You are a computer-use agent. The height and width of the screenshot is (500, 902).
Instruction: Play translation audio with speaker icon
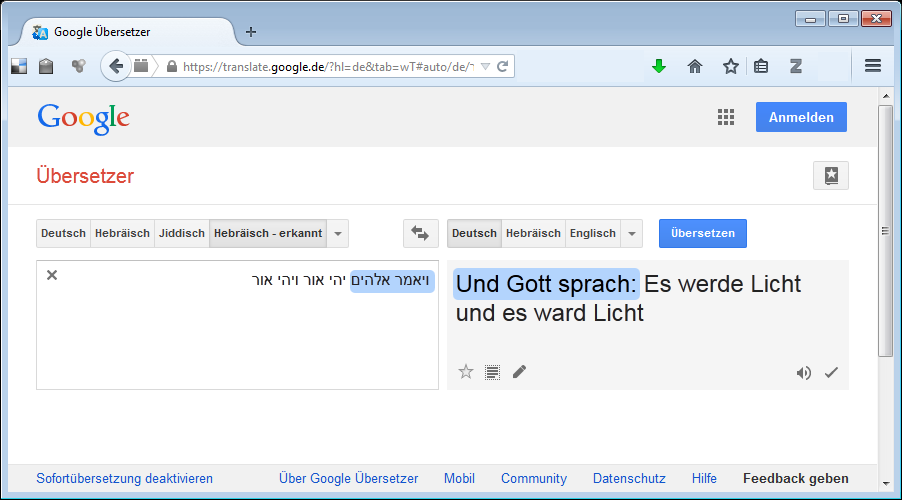tap(804, 373)
